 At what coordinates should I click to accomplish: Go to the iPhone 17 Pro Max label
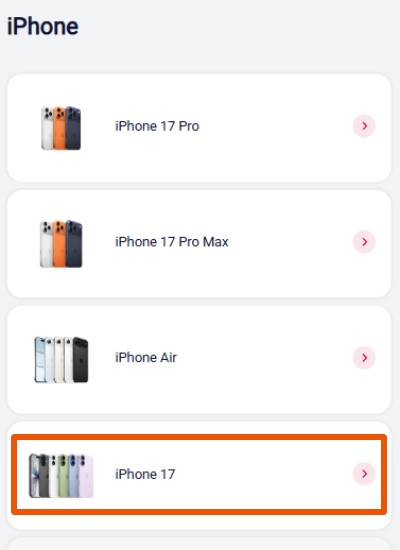tap(172, 242)
